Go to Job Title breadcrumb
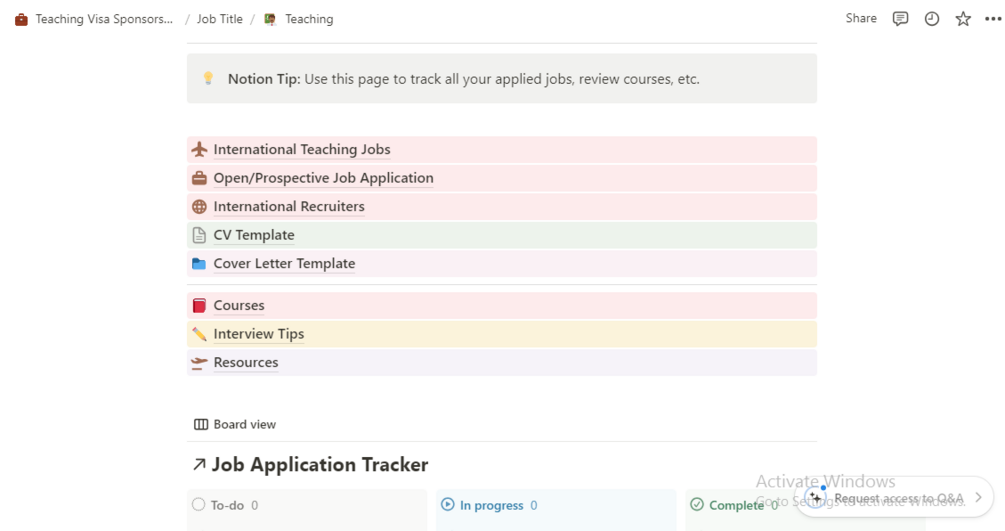The height and width of the screenshot is (531, 1005). coord(220,19)
